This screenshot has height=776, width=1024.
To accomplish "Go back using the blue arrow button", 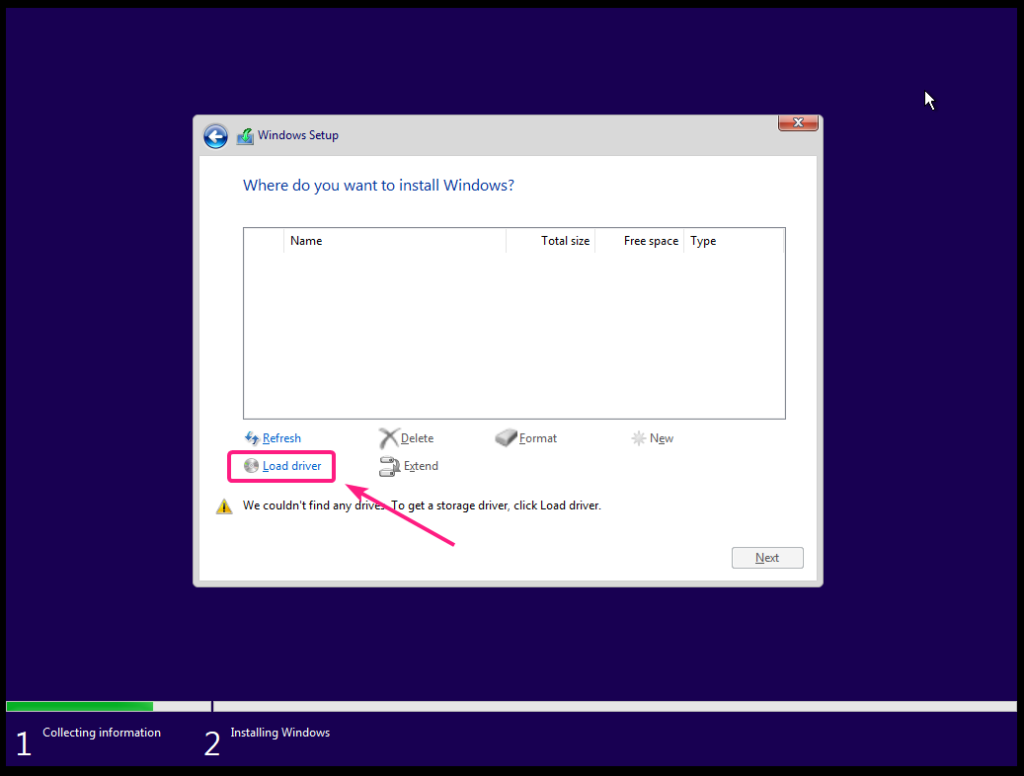I will coord(216,136).
